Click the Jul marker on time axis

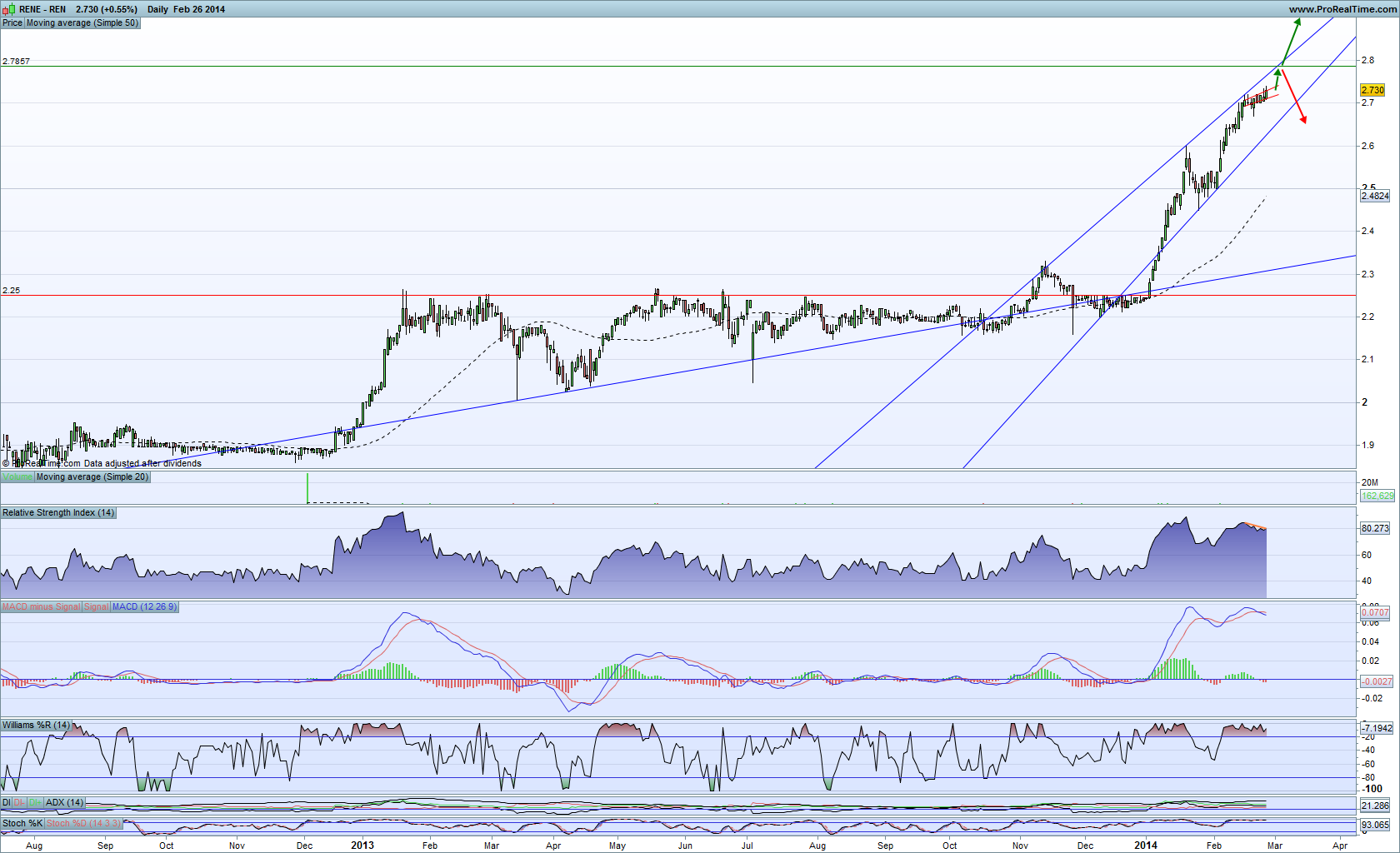point(747,846)
